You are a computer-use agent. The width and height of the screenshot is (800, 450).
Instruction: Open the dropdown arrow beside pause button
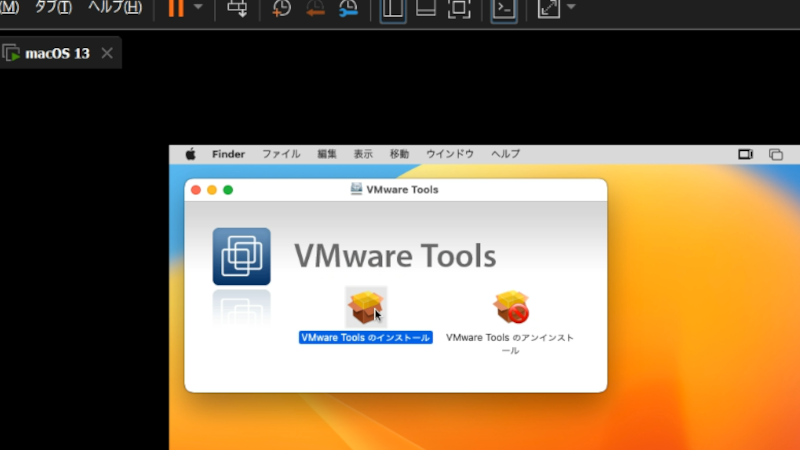click(198, 7)
